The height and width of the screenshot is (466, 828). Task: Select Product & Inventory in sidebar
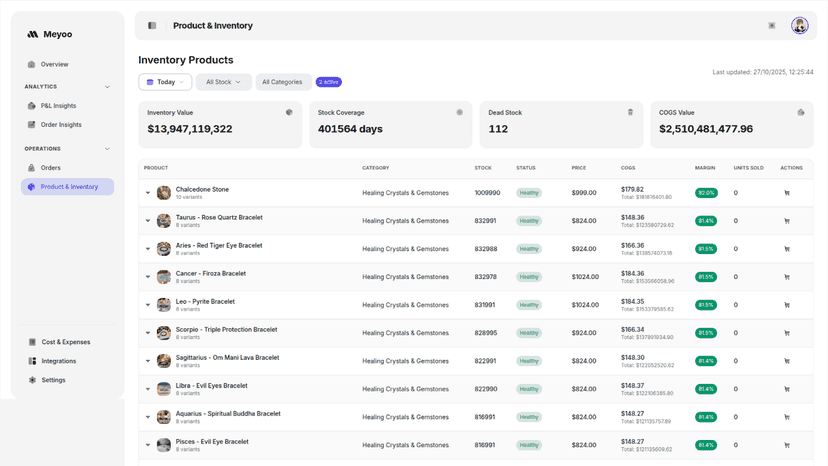pos(68,187)
